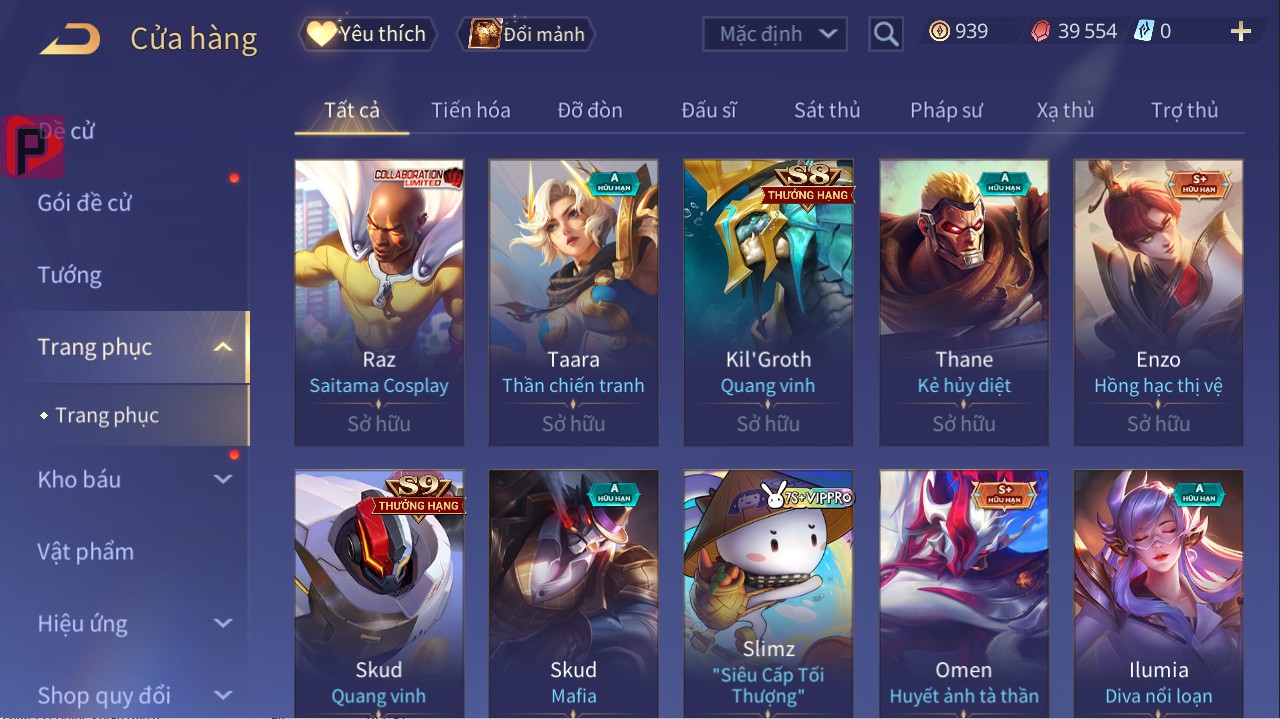Open the Mặc định sort dropdown
Image resolution: width=1280 pixels, height=719 pixels.
coord(775,34)
